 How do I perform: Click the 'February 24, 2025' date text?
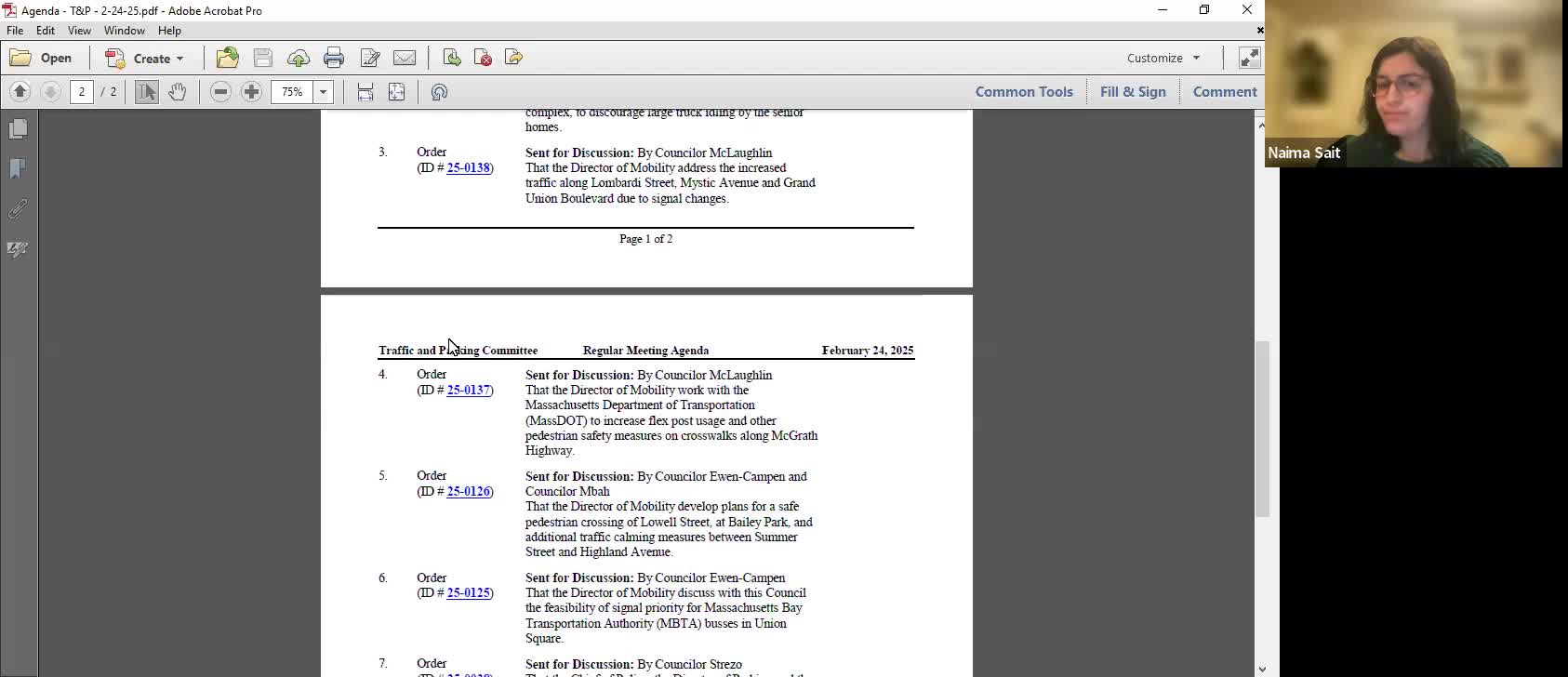(x=868, y=351)
